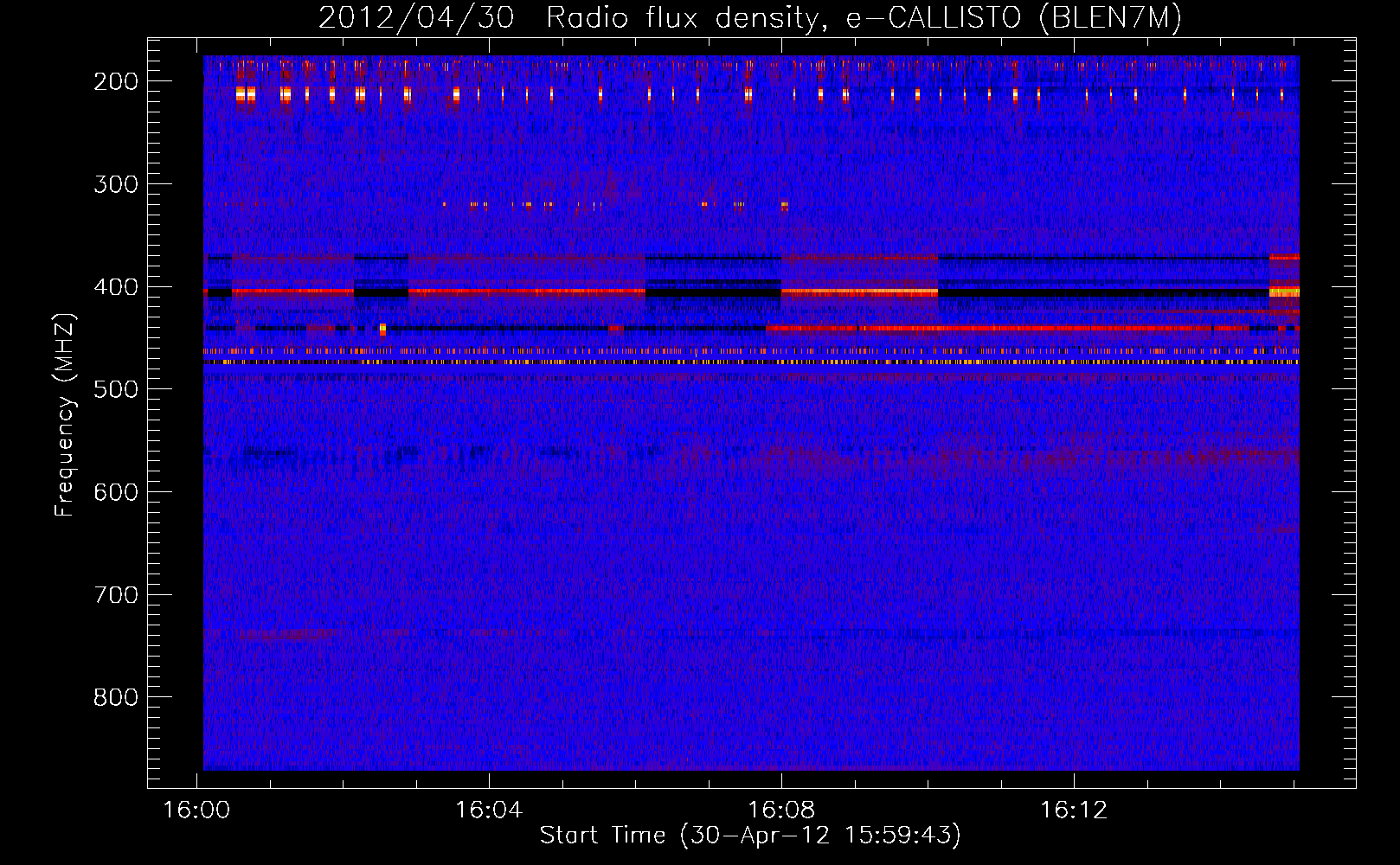Click the 'Start Time (30-Apr-12 15:59:43)' label
This screenshot has width=1400, height=865.
point(750,836)
